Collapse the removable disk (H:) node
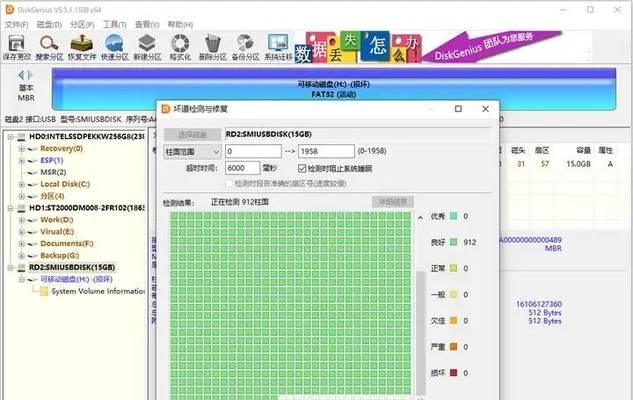 [22, 279]
